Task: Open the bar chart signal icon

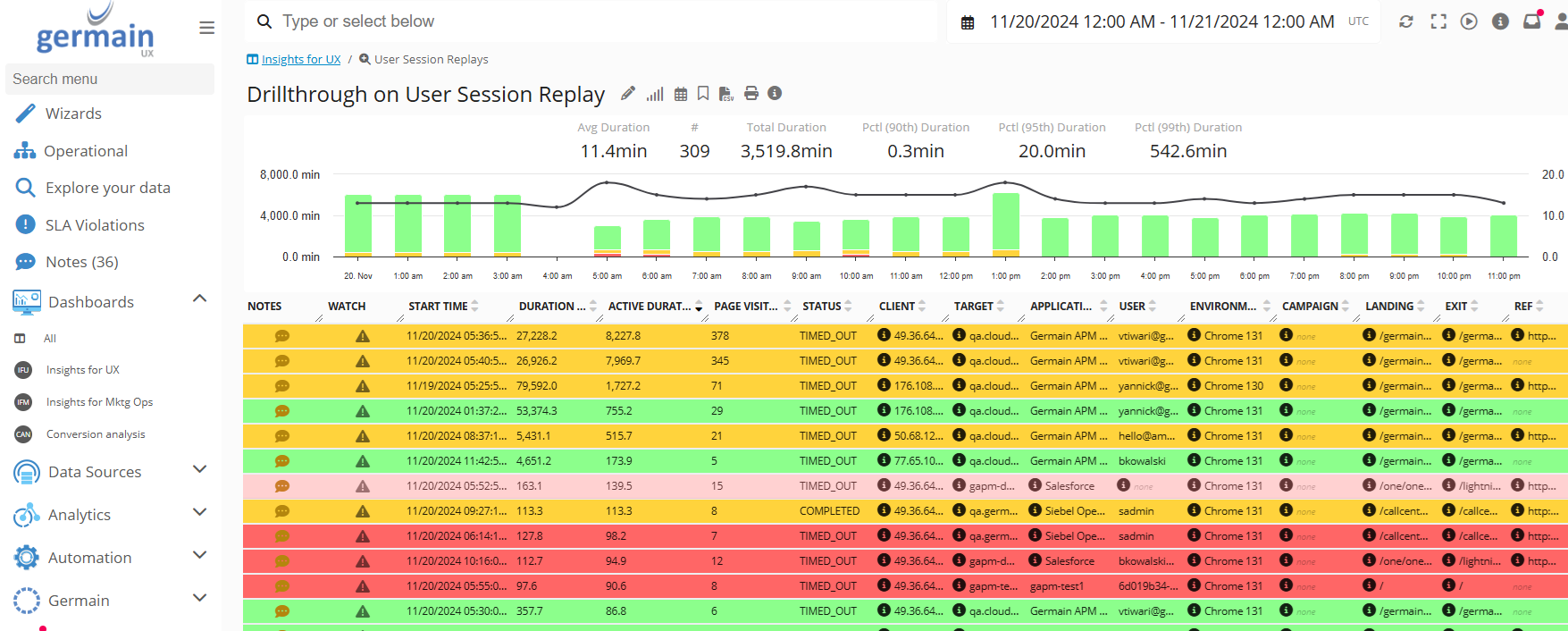Action: pyautogui.click(x=655, y=94)
